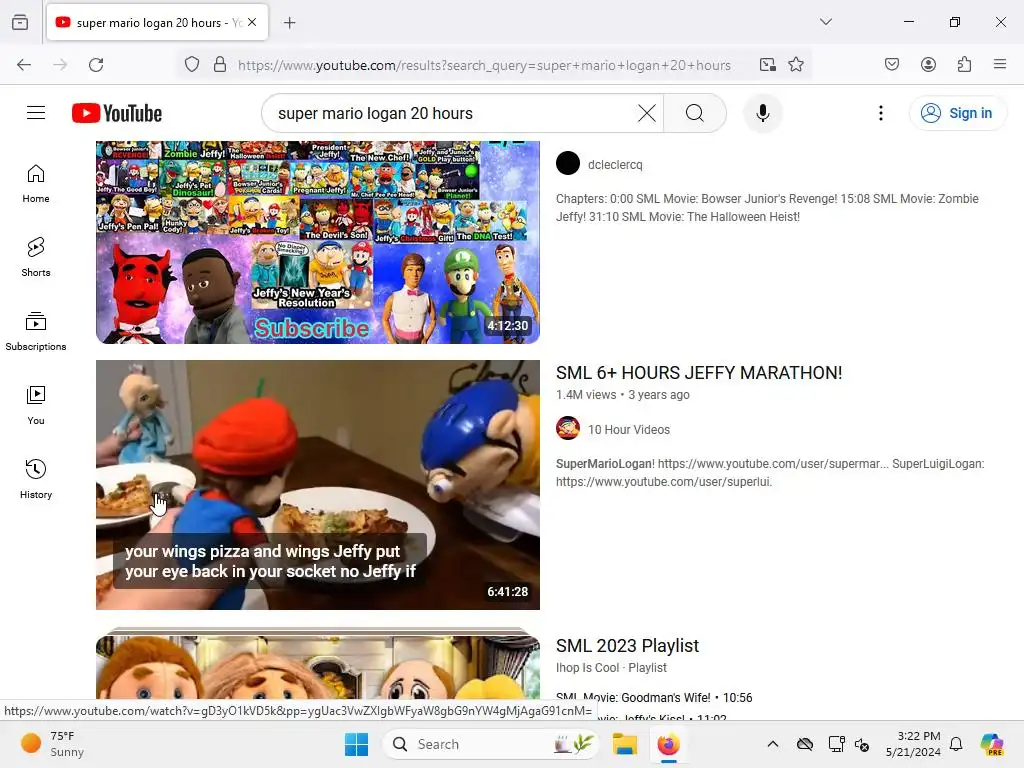Click the YouTube logo
The height and width of the screenshot is (768, 1024).
click(x=117, y=113)
